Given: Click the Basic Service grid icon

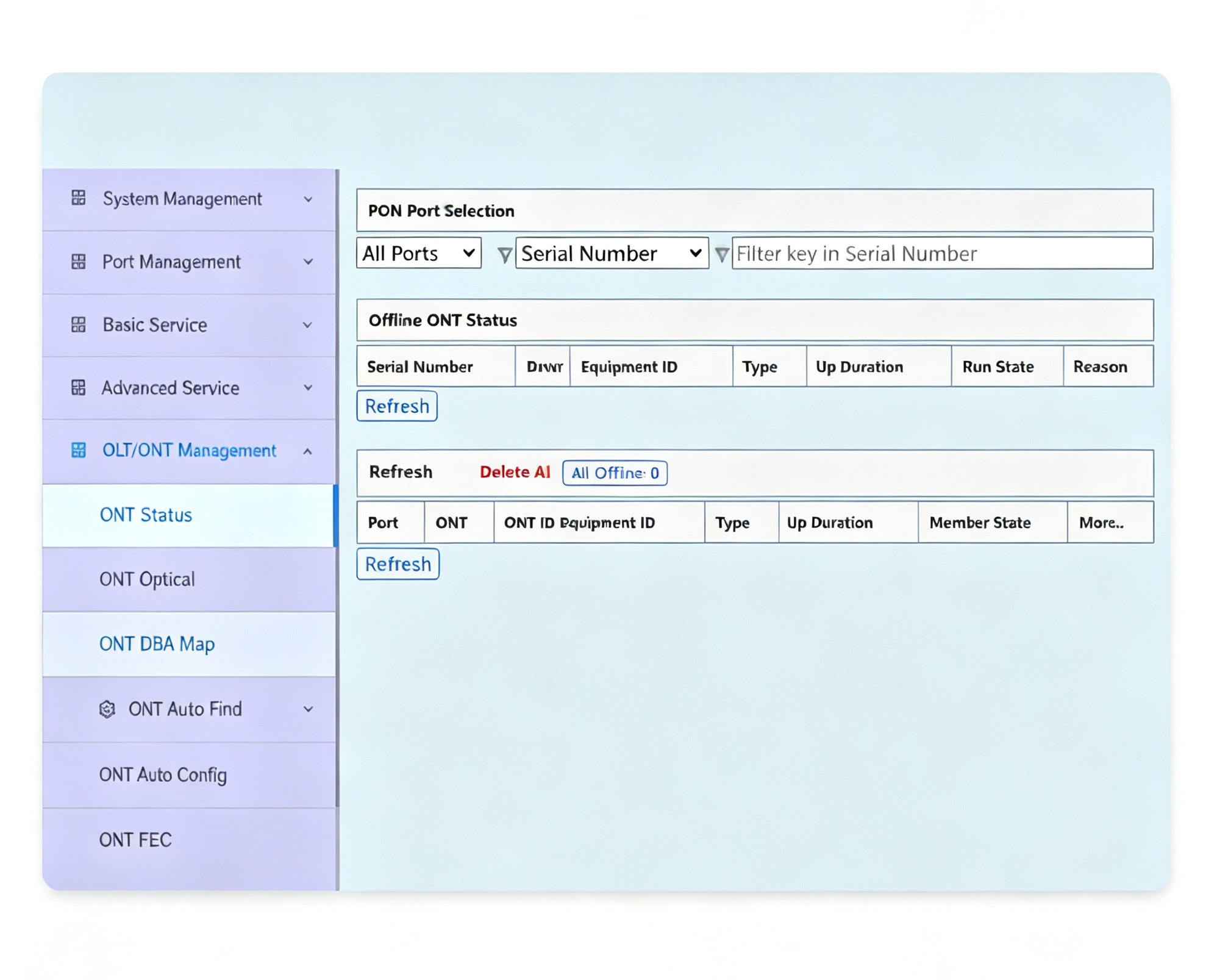Looking at the screenshot, I should [x=78, y=324].
